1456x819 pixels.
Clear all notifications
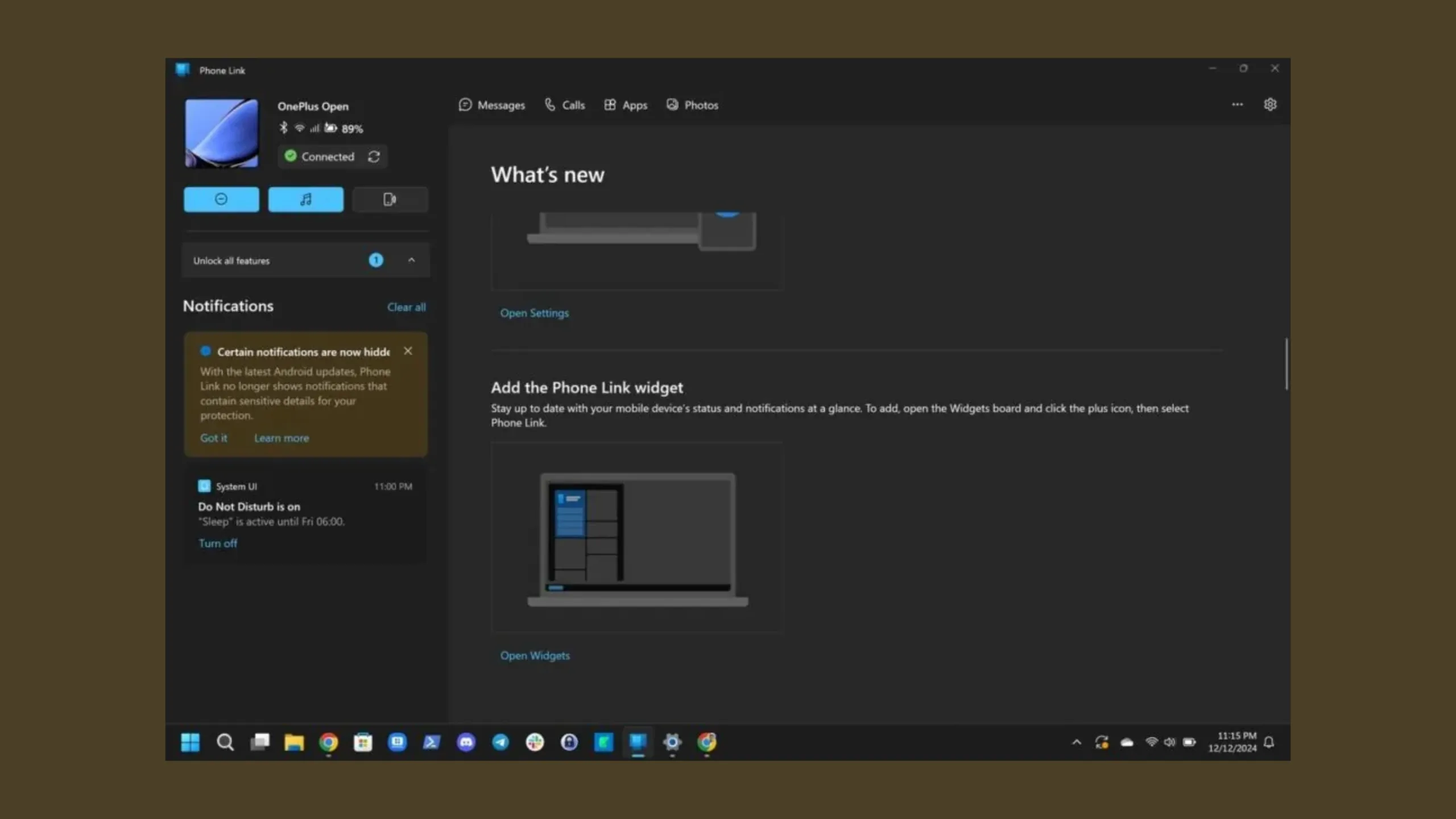click(x=406, y=307)
